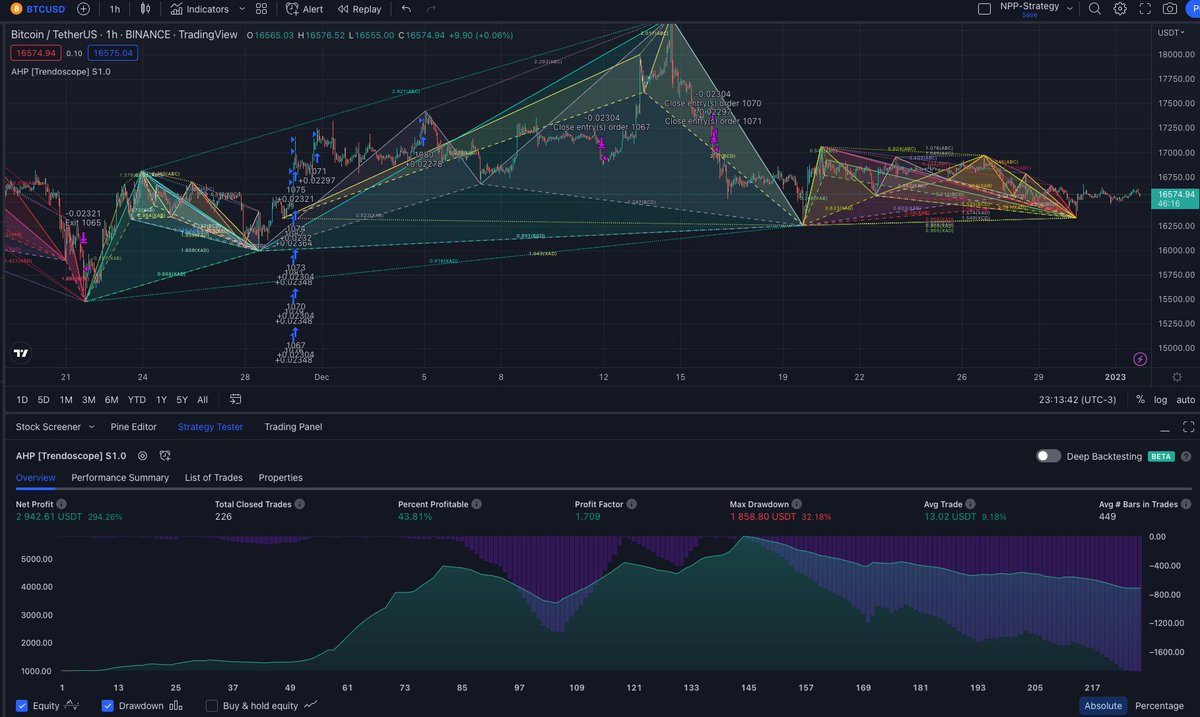Toggle auto scale
Screen dimensions: 1200x717
click(1185, 399)
